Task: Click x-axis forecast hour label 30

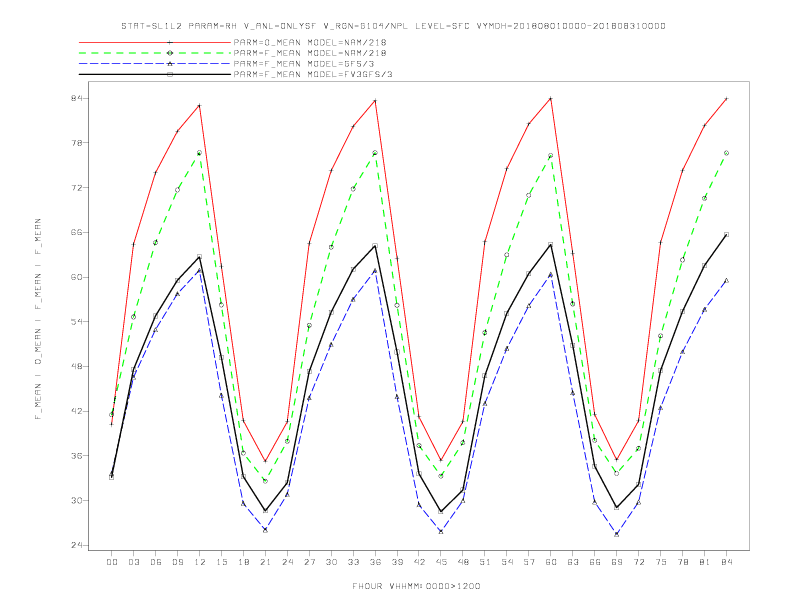Action: click(331, 562)
